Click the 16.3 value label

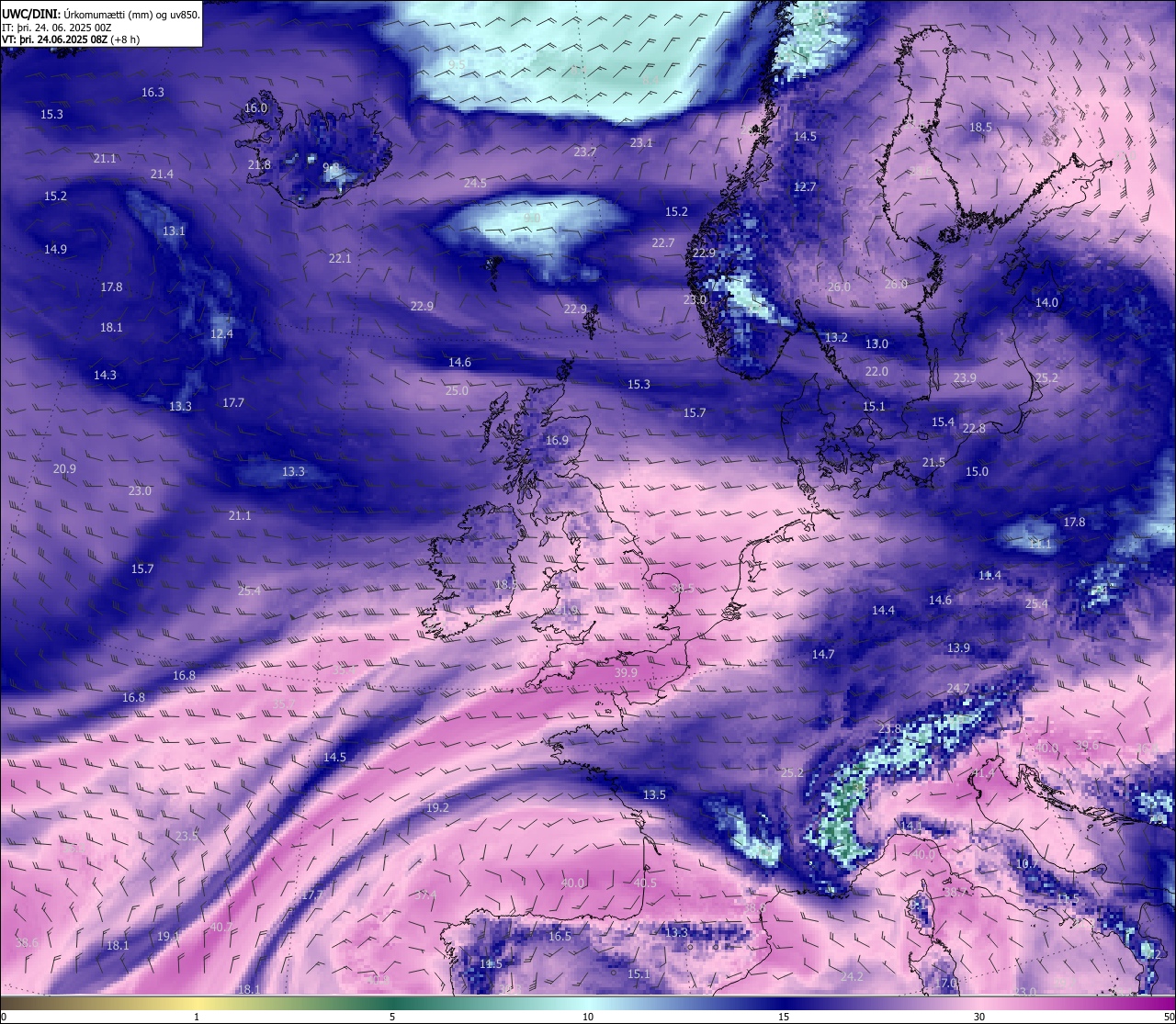[x=153, y=92]
